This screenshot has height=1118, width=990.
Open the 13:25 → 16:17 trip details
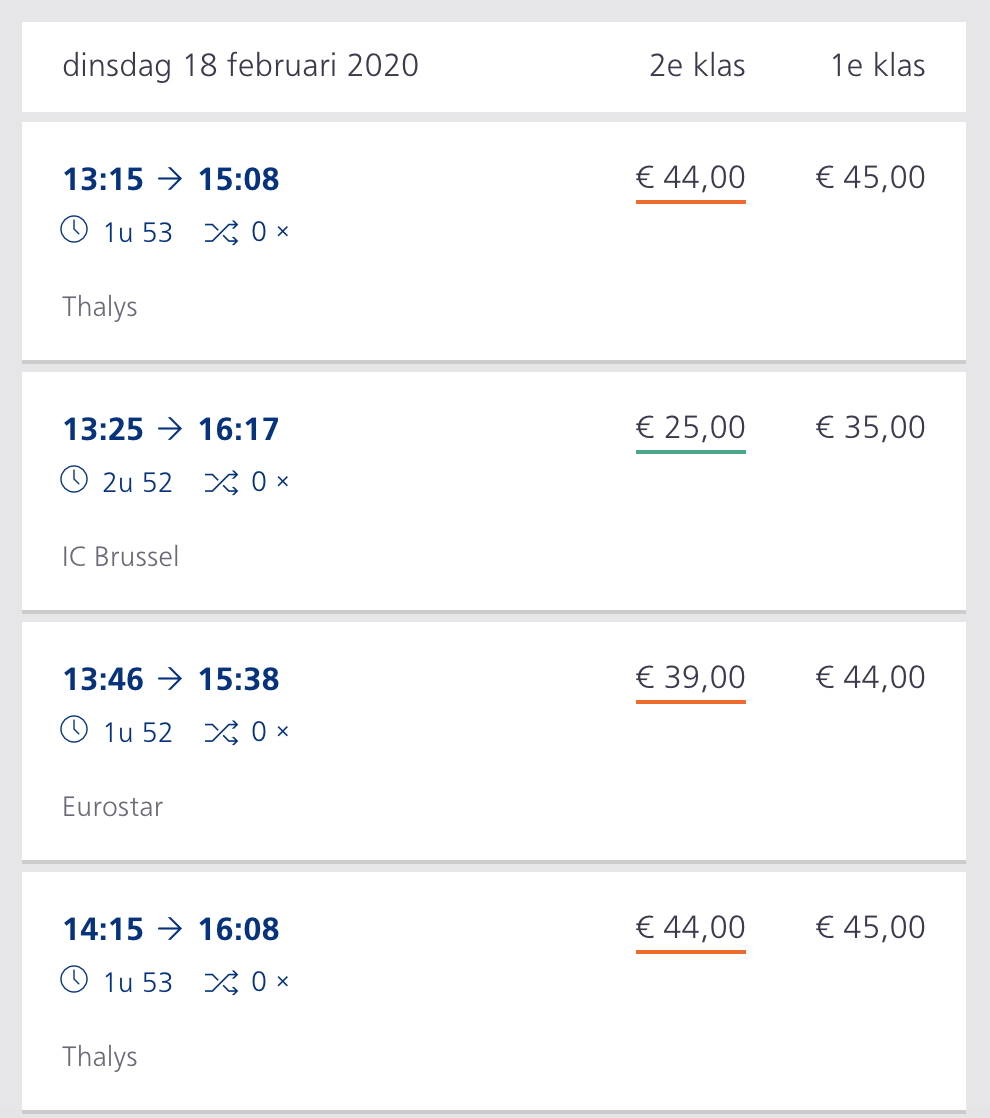171,430
